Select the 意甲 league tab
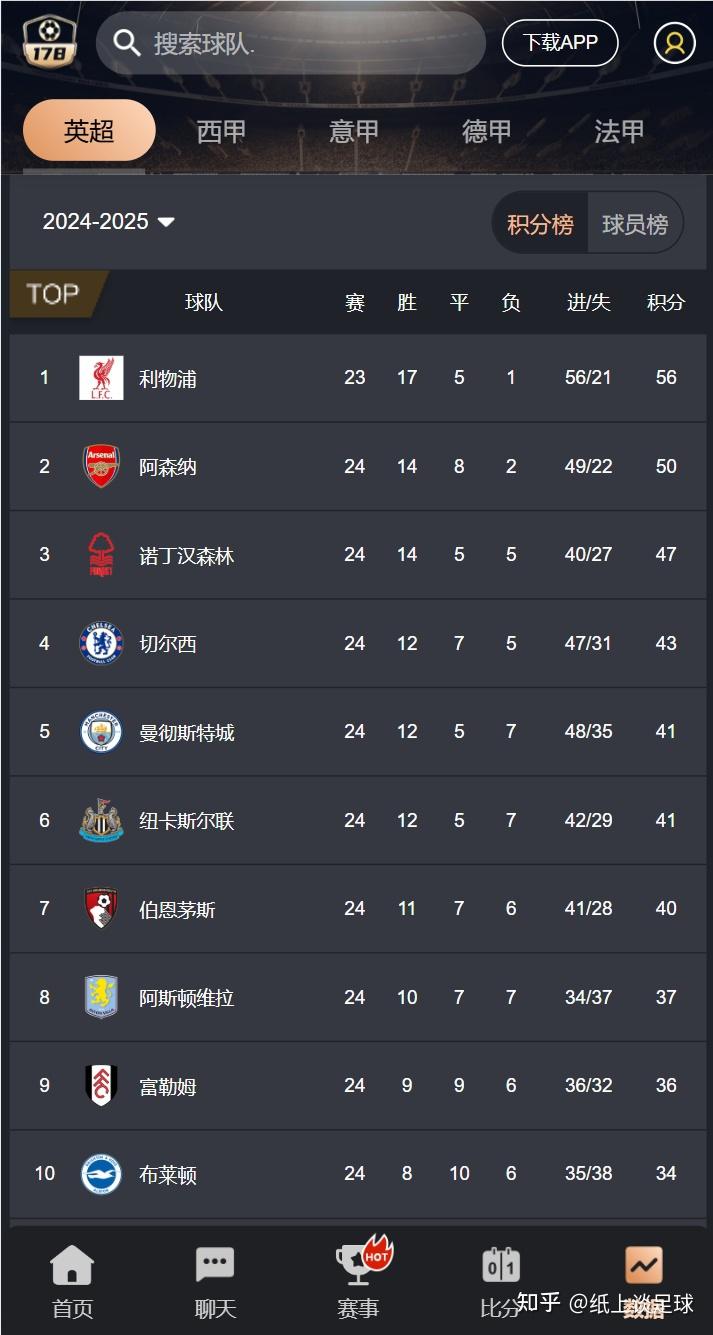Image resolution: width=713 pixels, height=1335 pixels. tap(354, 131)
